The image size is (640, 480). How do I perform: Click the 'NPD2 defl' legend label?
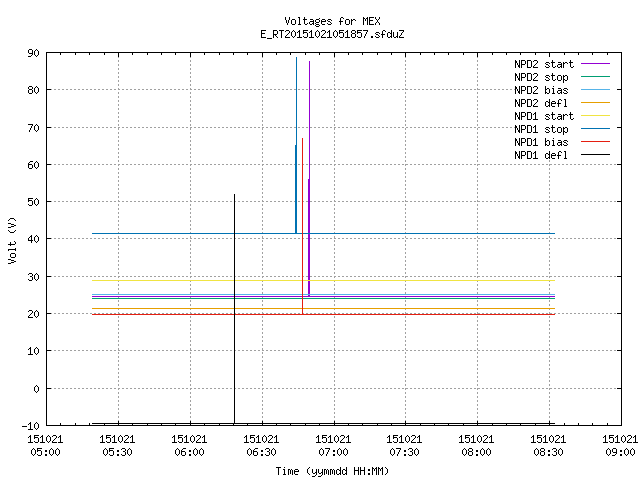(x=541, y=103)
